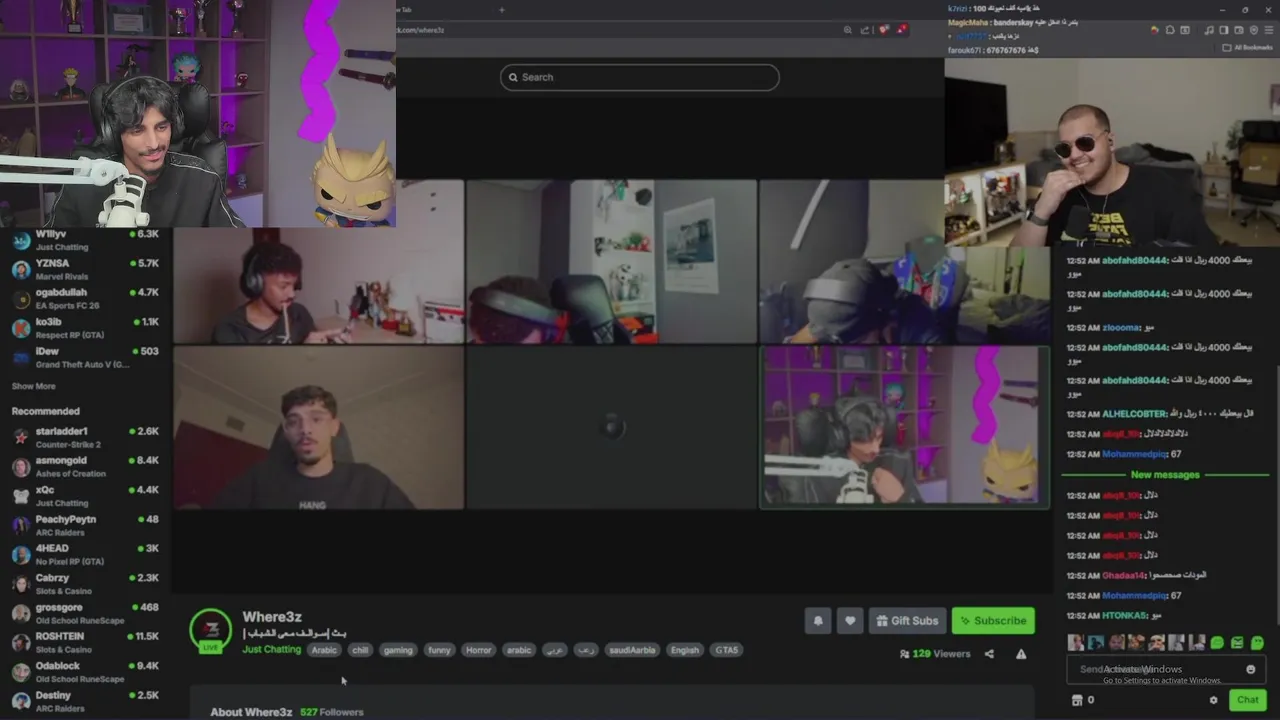
Task: Click the heart follow icon button
Action: [850, 621]
